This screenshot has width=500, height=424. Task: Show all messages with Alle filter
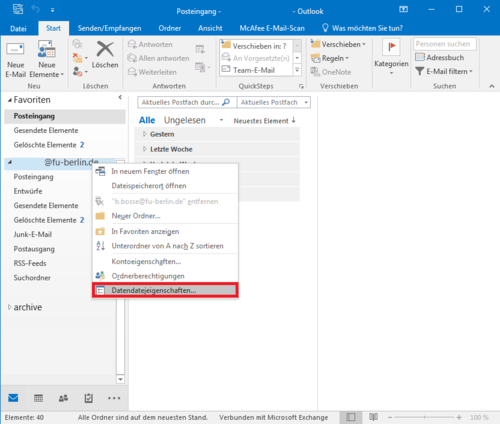(147, 120)
